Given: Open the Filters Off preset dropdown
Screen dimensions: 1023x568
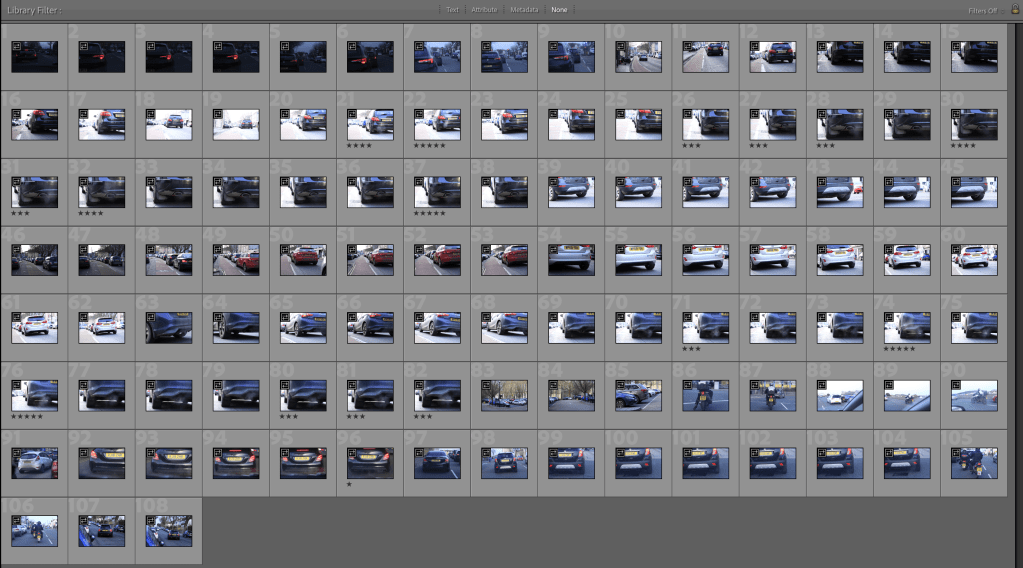Looking at the screenshot, I should pyautogui.click(x=983, y=10).
